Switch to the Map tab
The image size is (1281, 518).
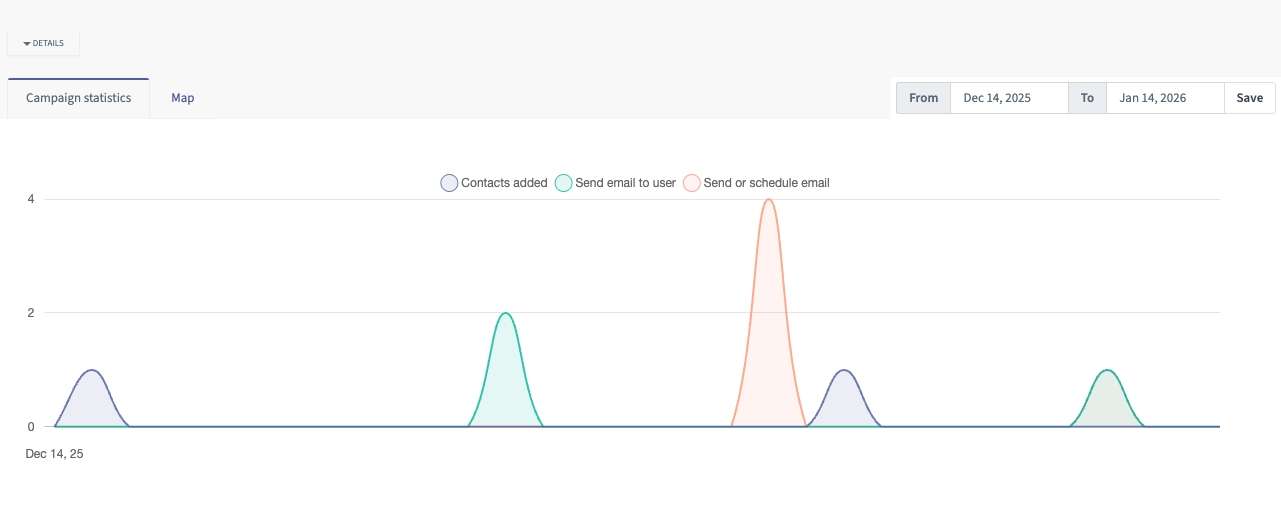tap(182, 98)
